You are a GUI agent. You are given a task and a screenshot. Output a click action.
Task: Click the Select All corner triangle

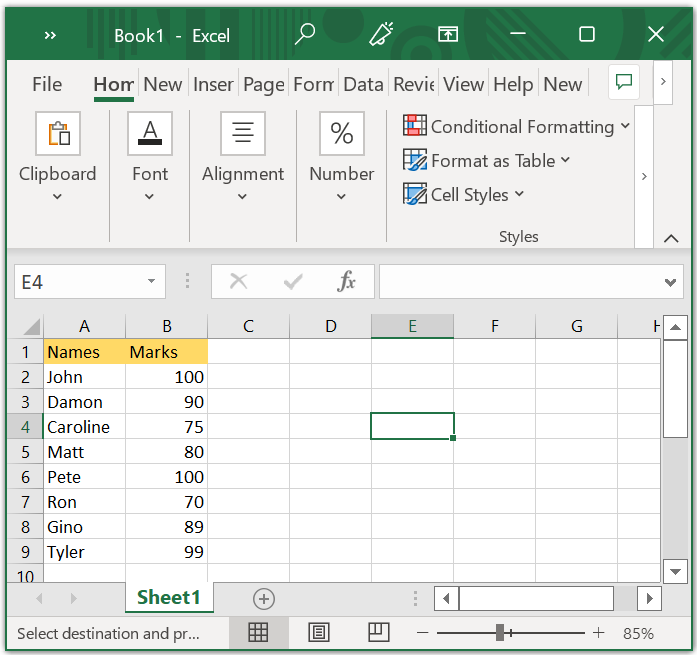point(32,327)
